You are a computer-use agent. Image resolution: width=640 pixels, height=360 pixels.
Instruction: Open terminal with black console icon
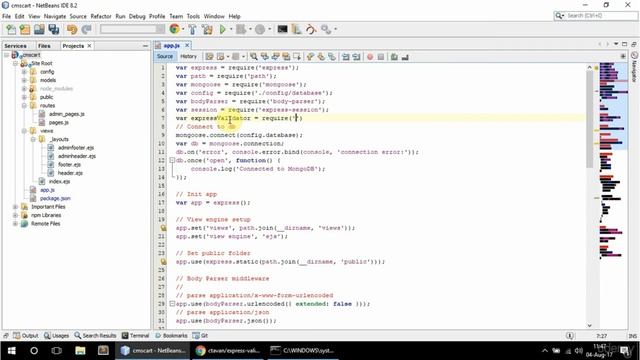[282, 29]
